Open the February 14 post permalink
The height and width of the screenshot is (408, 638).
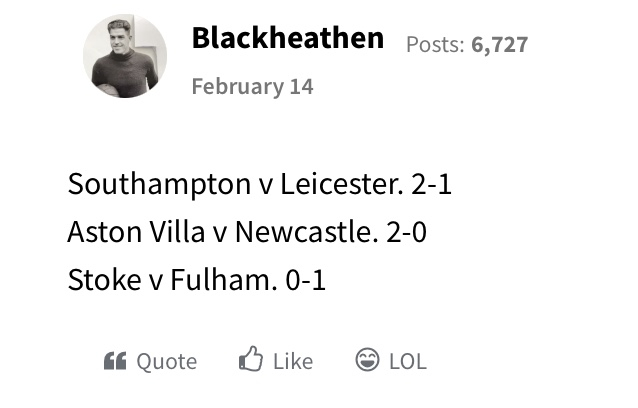pos(252,87)
